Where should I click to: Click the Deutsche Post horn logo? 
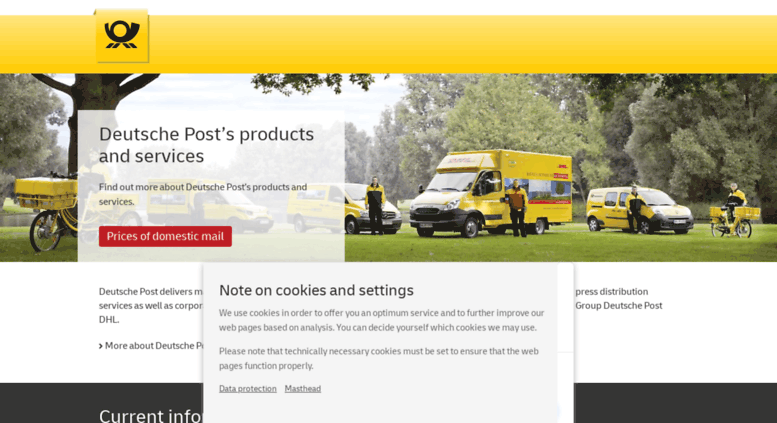[121, 36]
